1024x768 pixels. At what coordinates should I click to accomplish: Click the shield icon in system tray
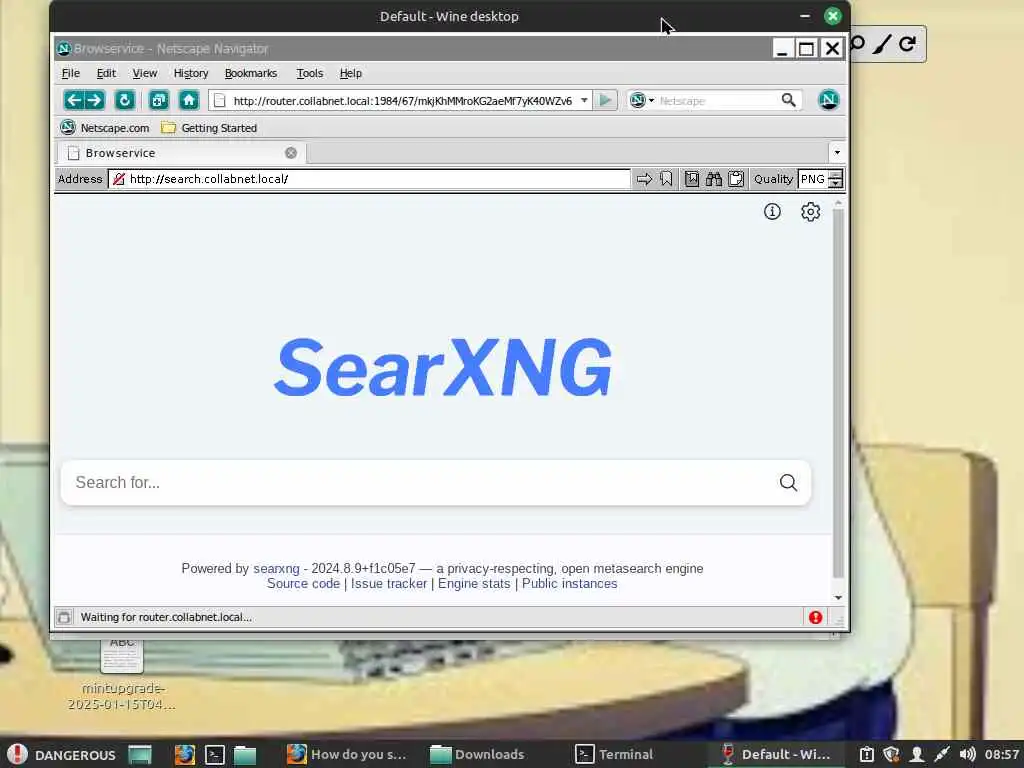pos(891,754)
